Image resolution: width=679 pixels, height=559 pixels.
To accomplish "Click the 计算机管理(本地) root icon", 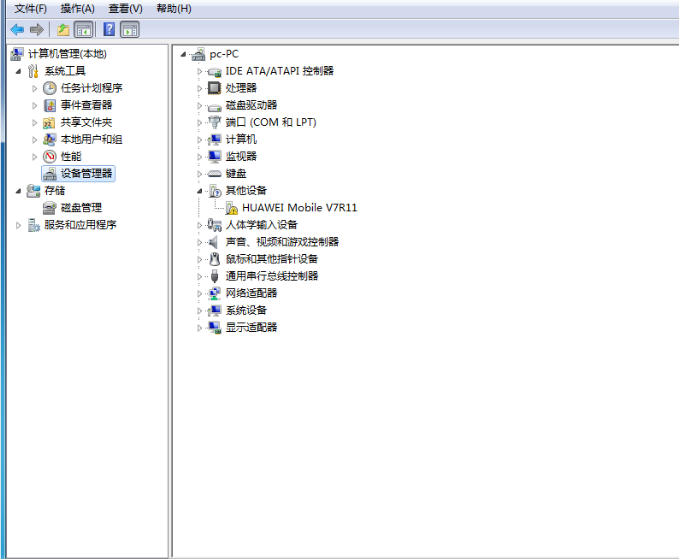I will coord(17,54).
